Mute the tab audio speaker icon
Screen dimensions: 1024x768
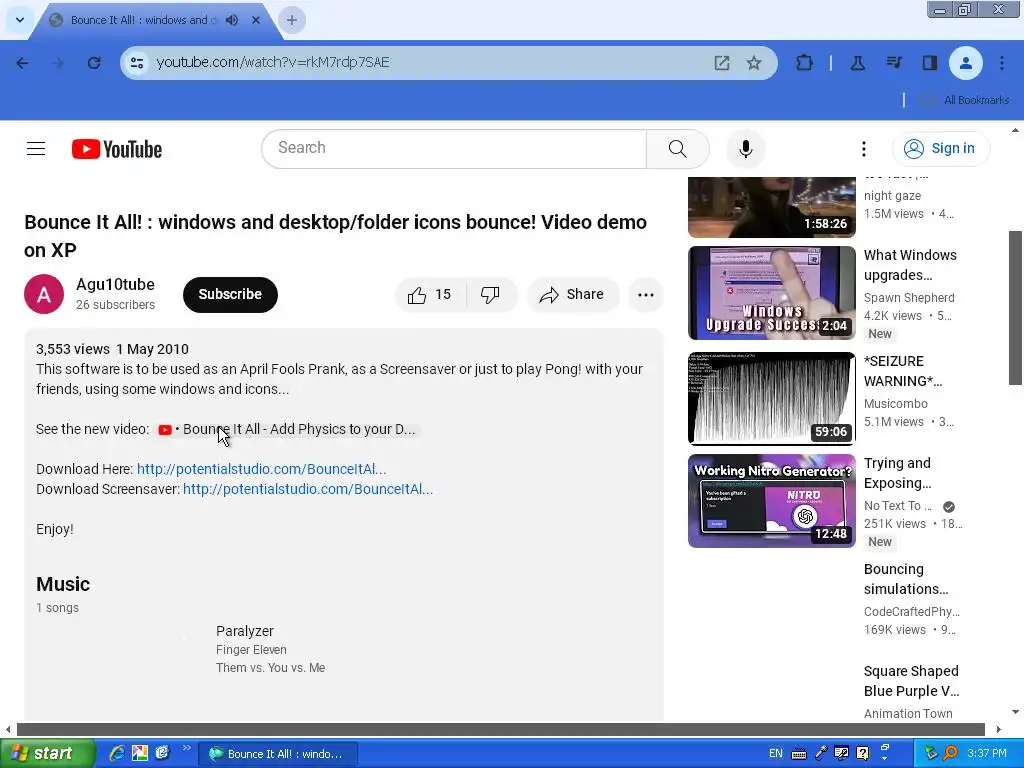tap(232, 20)
